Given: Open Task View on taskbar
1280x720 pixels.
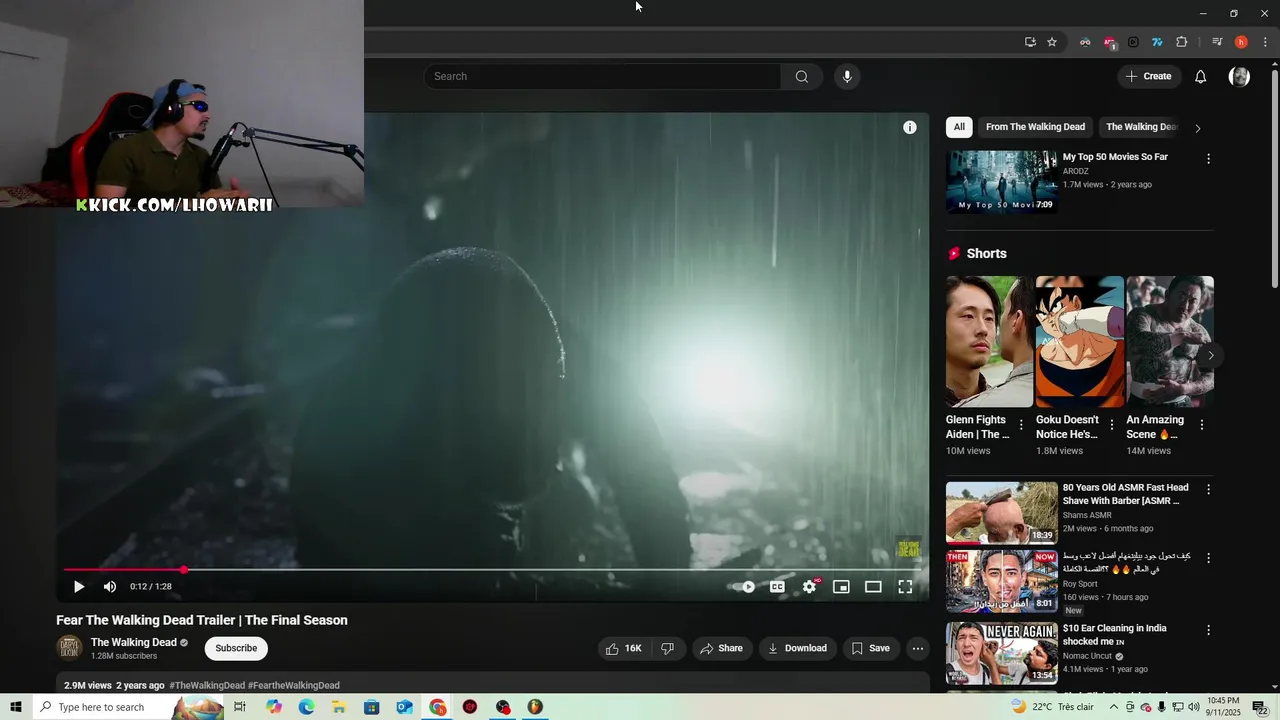Looking at the screenshot, I should click(240, 707).
